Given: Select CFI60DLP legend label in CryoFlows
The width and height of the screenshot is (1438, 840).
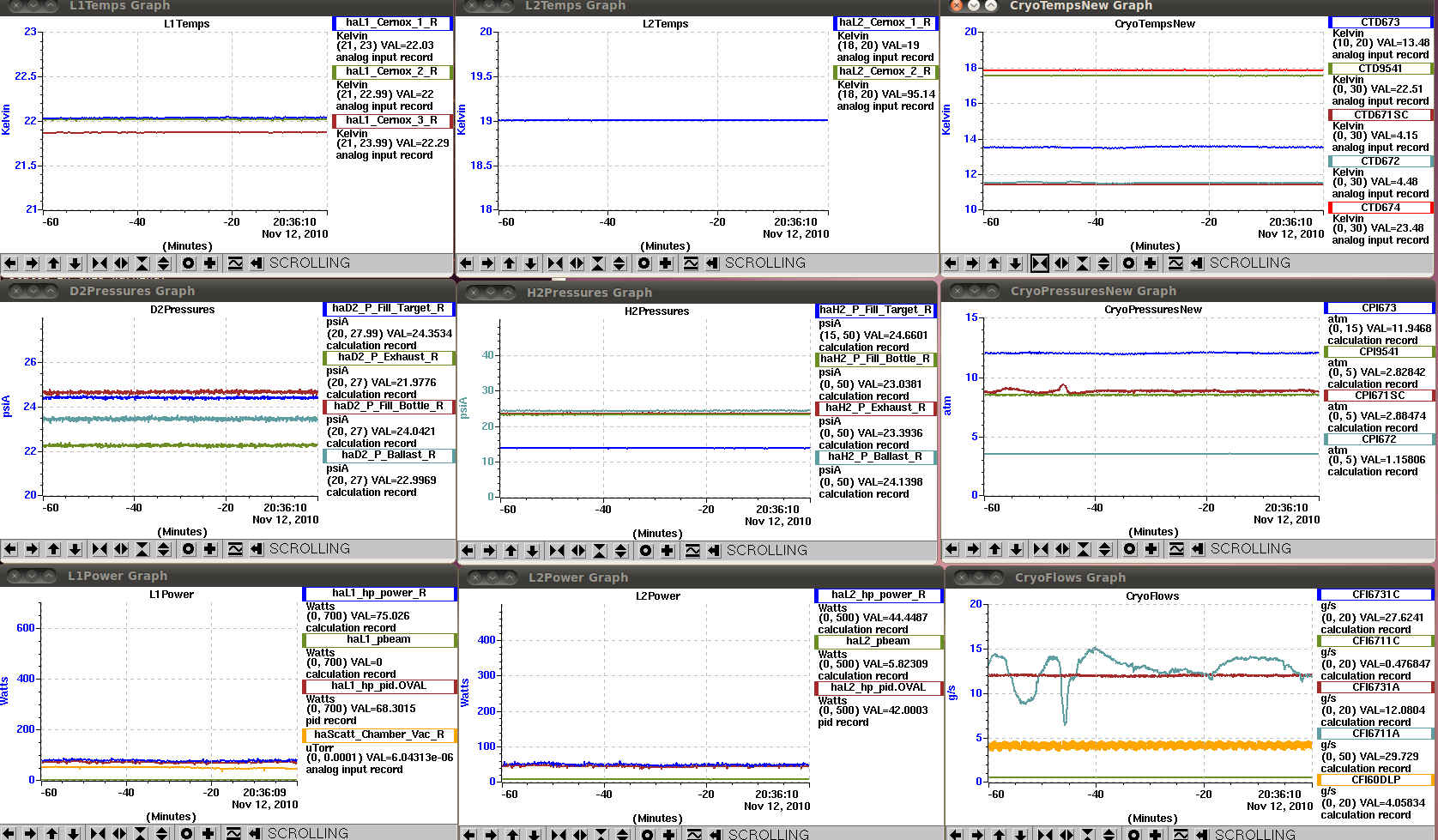Looking at the screenshot, I should pyautogui.click(x=1376, y=780).
